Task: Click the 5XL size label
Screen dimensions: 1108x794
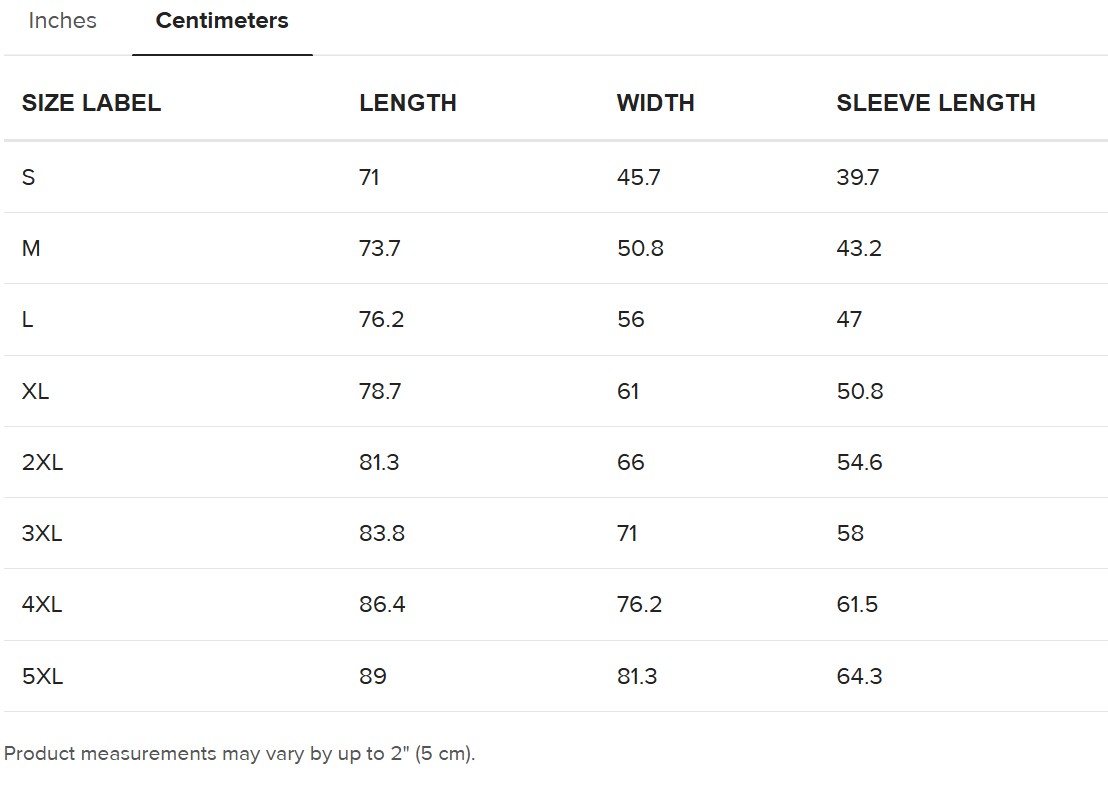Action: pyautogui.click(x=42, y=676)
